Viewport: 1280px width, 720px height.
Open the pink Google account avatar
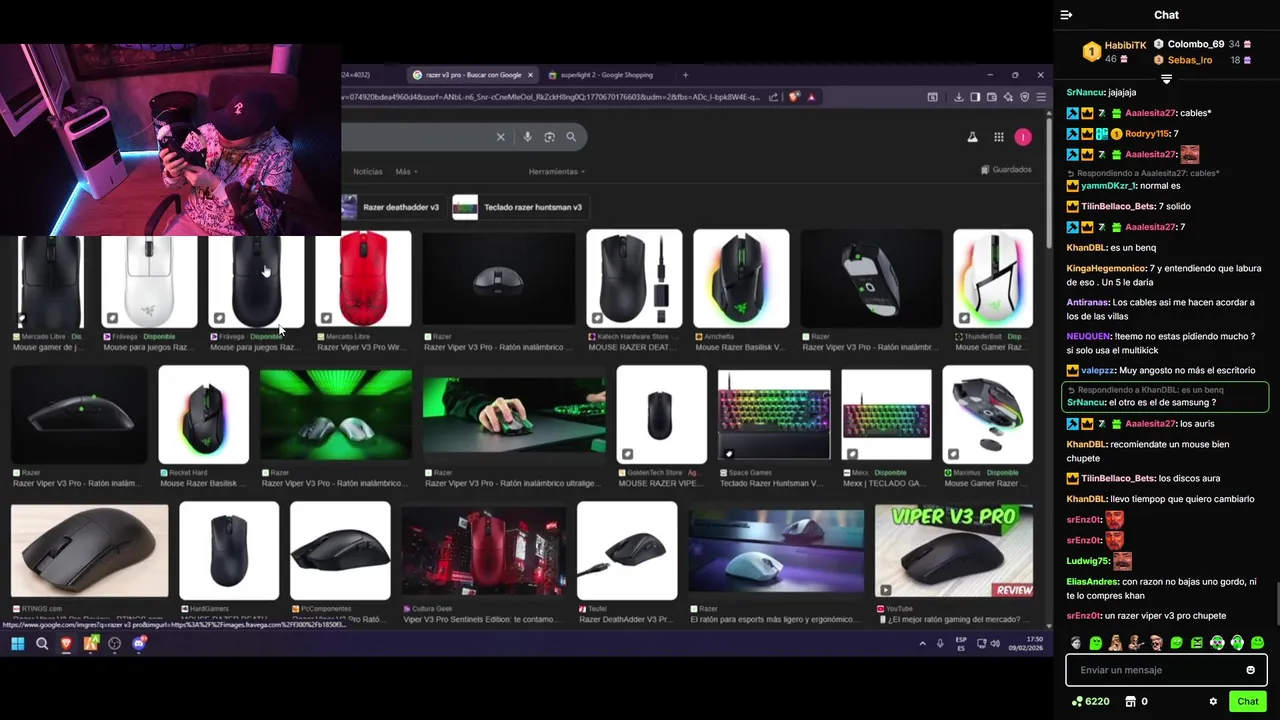(1023, 137)
